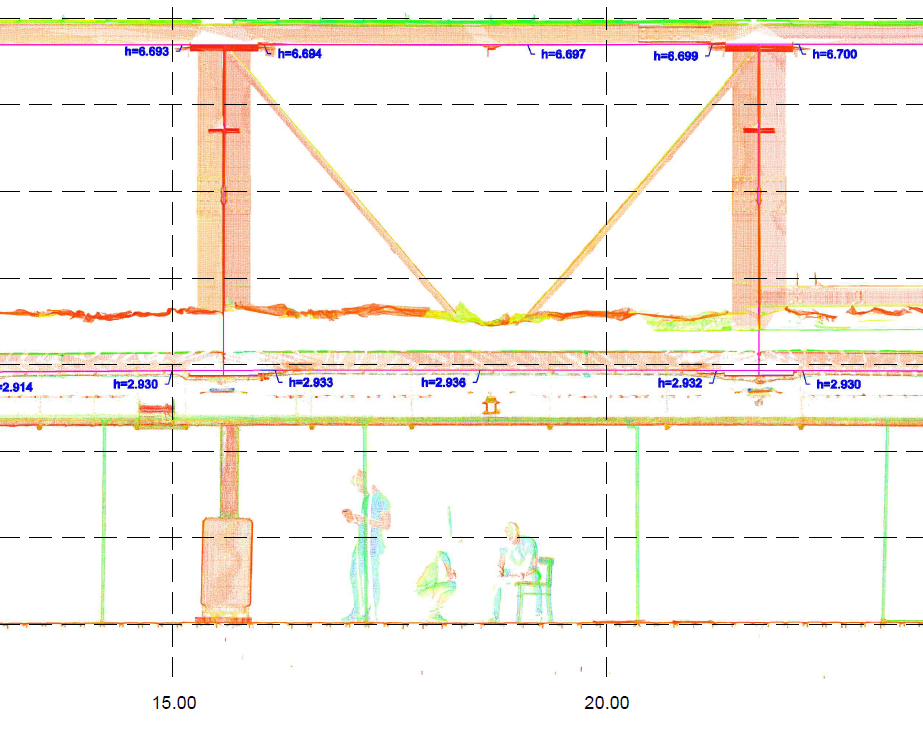Click the 15.00 axis coordinate label
Image resolution: width=923 pixels, height=731 pixels.
[173, 703]
